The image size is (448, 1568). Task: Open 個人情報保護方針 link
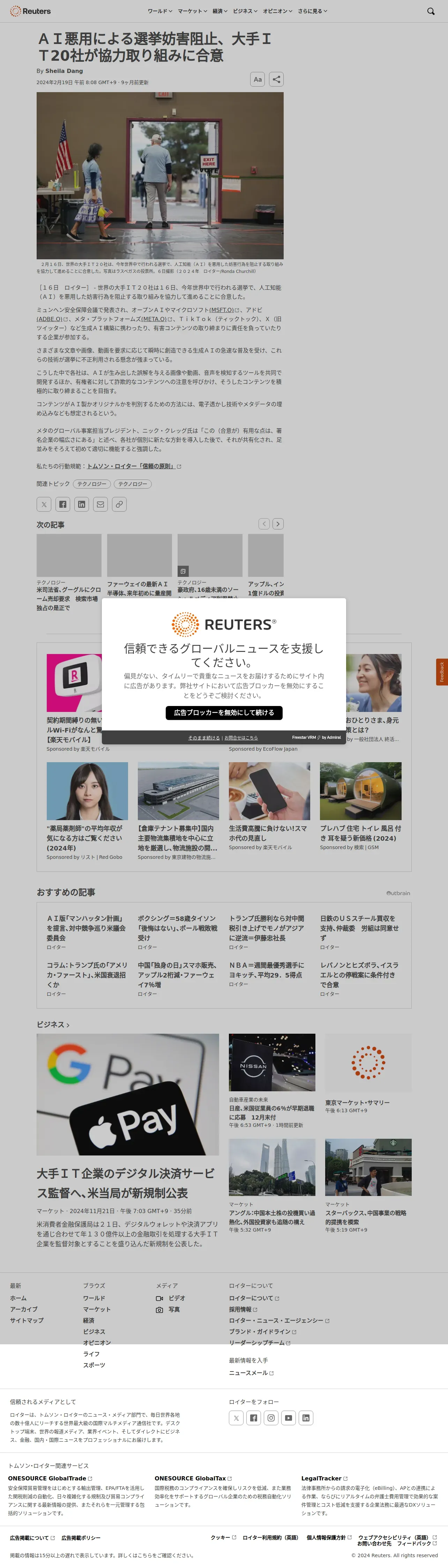(329, 1537)
